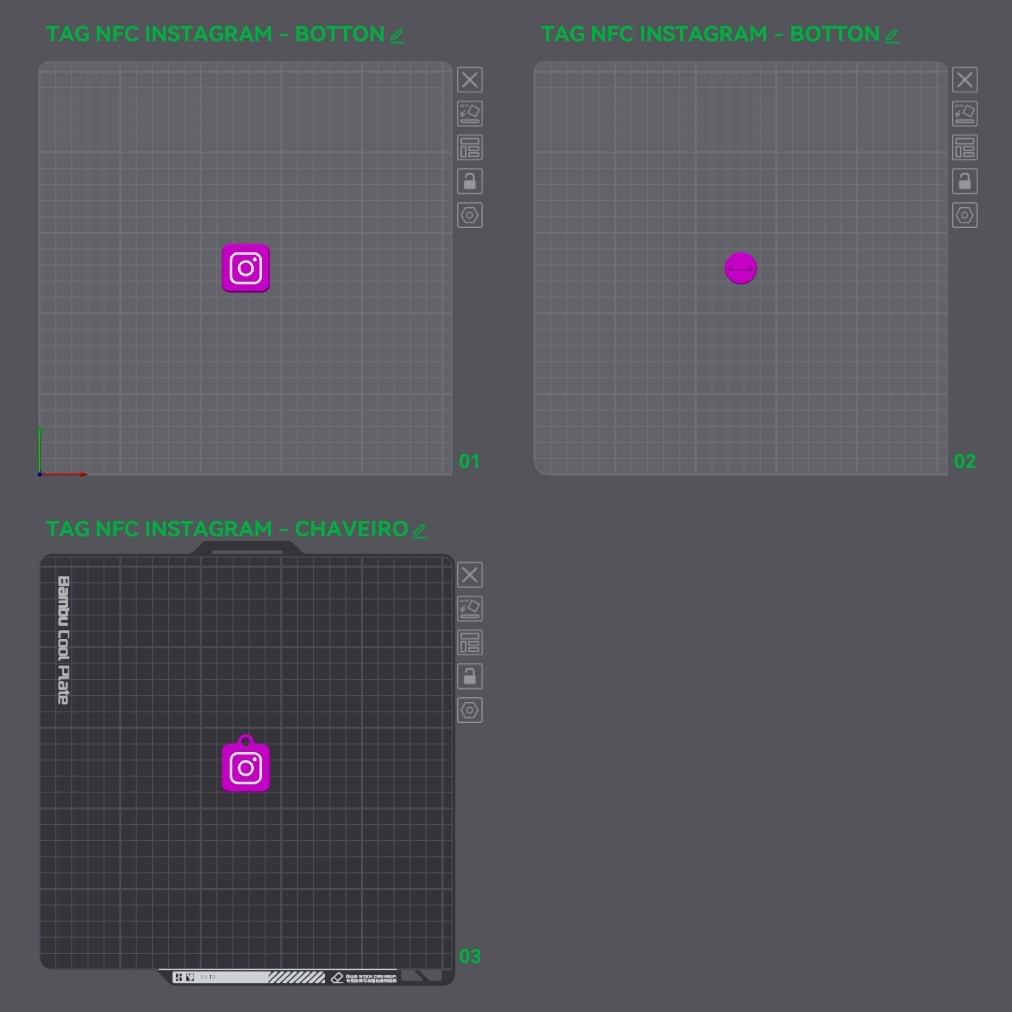Arrange objects on plate 01
This screenshot has width=1012, height=1012.
click(470, 147)
